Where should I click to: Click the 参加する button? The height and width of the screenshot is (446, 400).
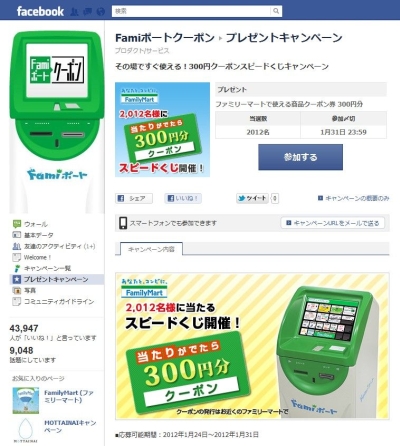[300, 157]
